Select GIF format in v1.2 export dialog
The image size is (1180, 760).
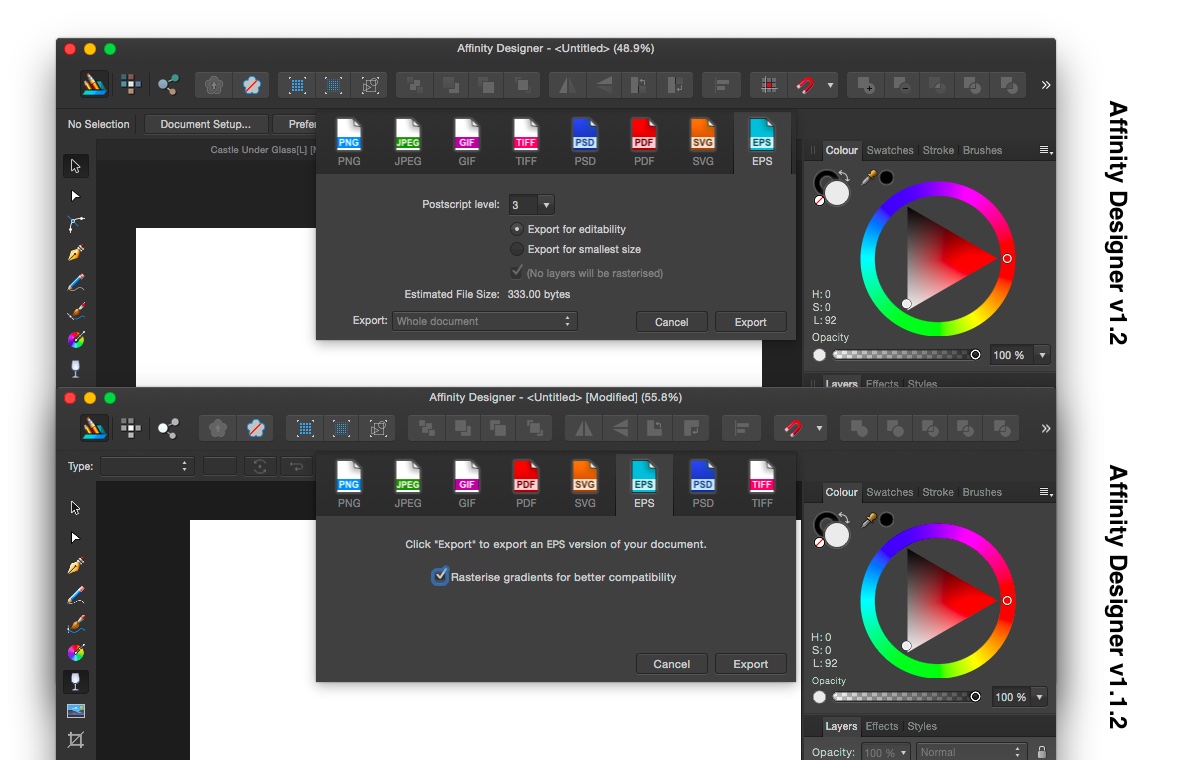pos(467,142)
